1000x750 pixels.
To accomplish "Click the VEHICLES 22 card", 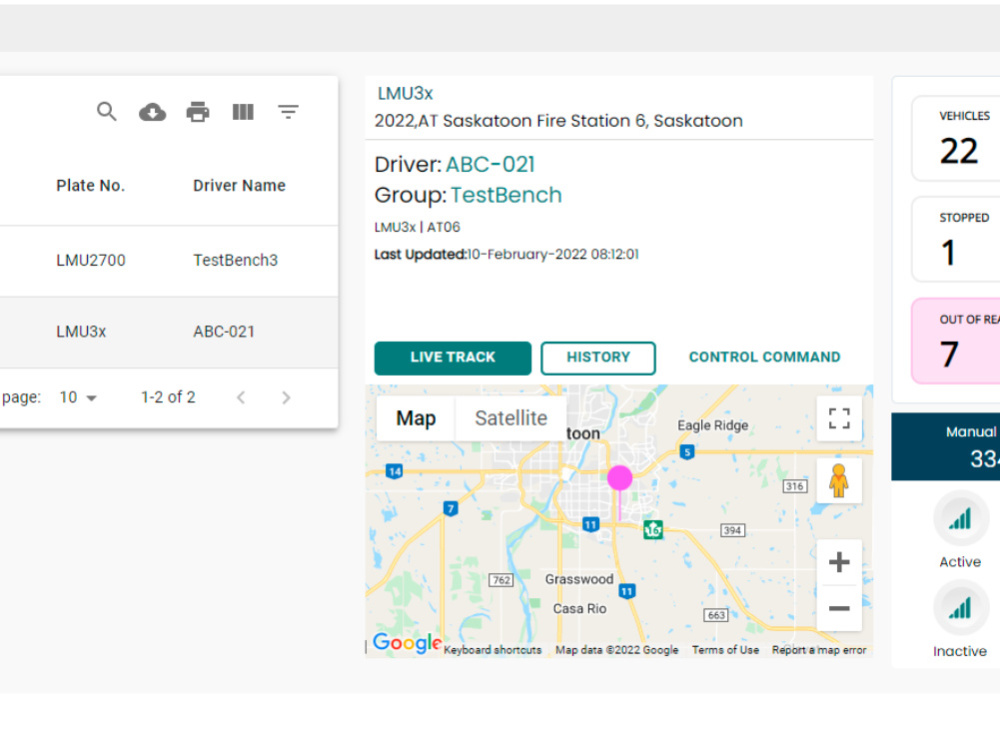I will [x=956, y=138].
